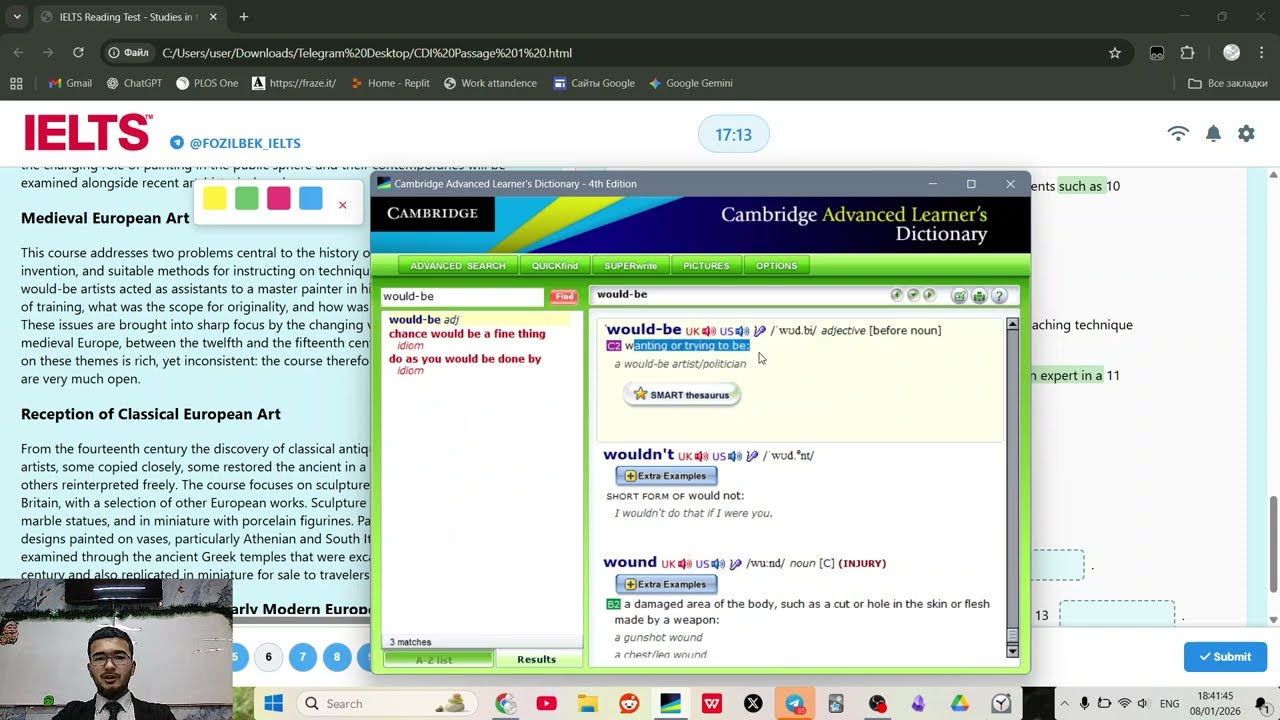The width and height of the screenshot is (1280, 720).
Task: Switch to the Results tab
Action: (x=536, y=660)
